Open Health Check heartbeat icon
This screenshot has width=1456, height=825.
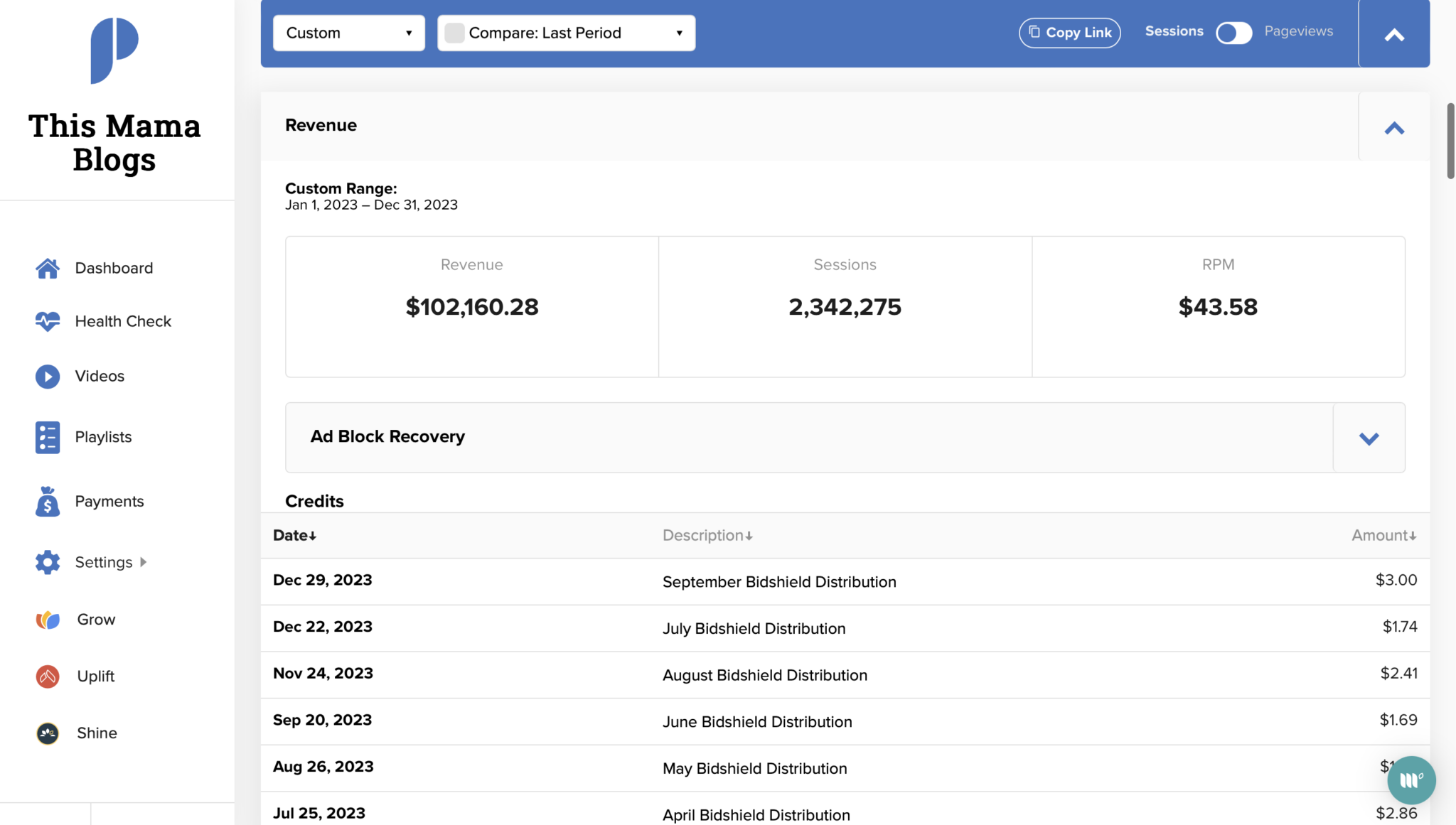point(48,322)
